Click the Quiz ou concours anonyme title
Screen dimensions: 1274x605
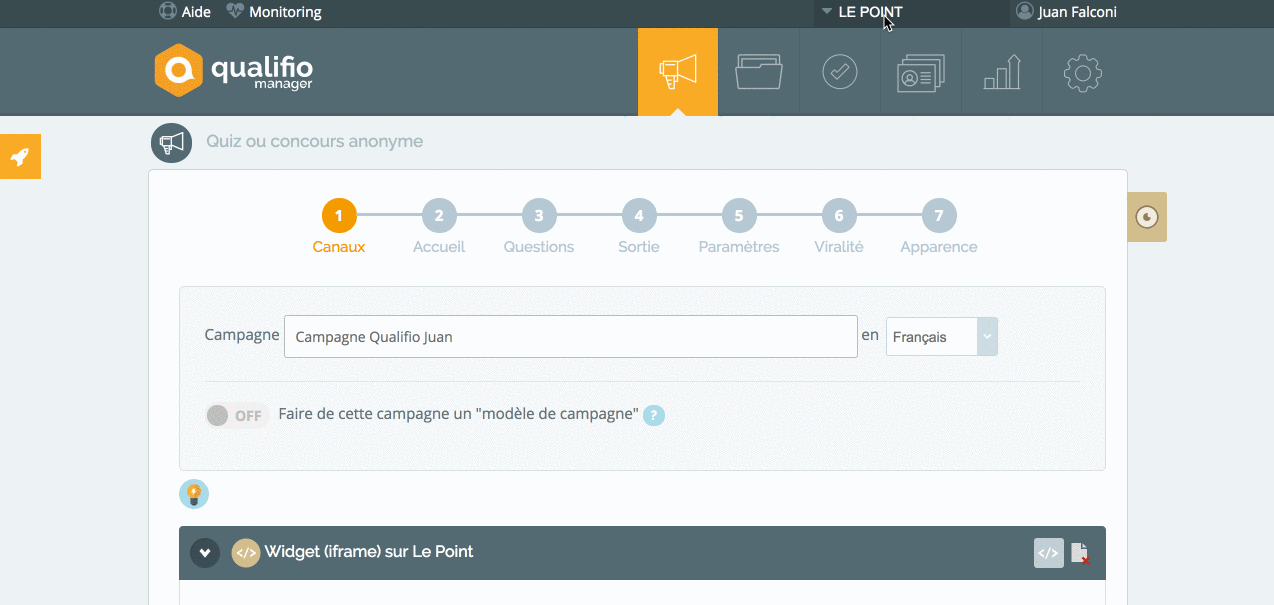coord(315,142)
